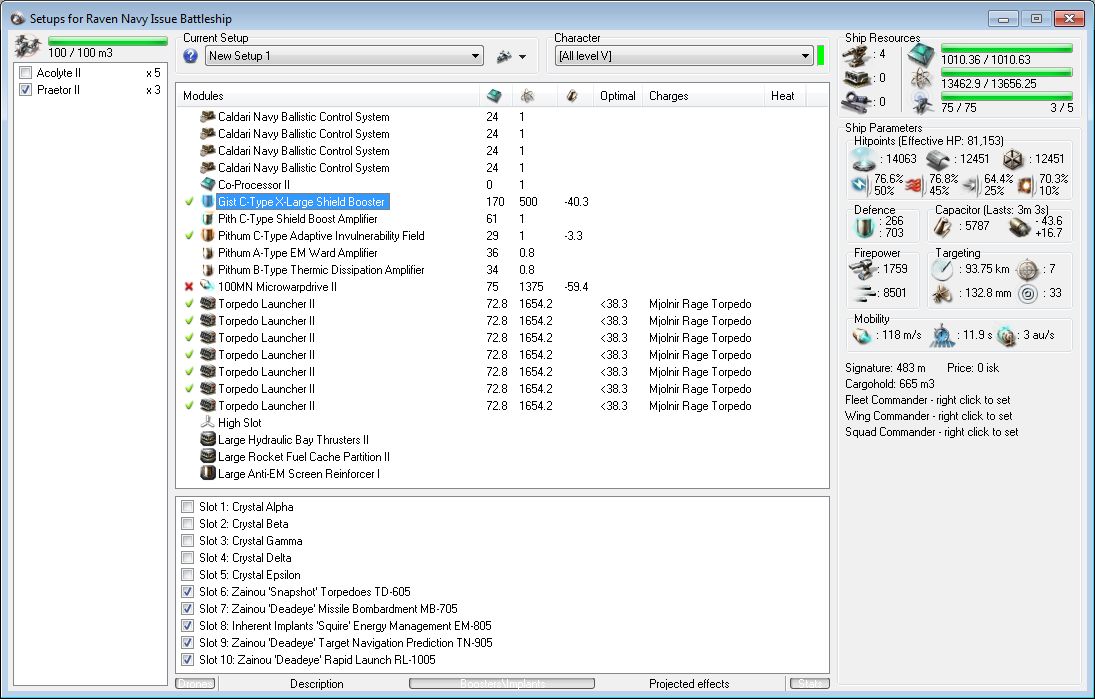Screen dimensions: 1095x699
Task: Check Slot 2: Crystal Beta implant
Action: click(x=187, y=523)
